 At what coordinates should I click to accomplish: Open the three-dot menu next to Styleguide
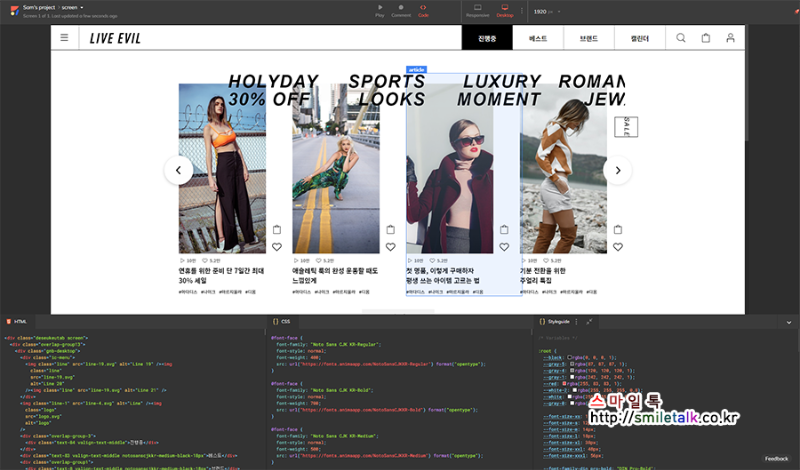[x=577, y=321]
